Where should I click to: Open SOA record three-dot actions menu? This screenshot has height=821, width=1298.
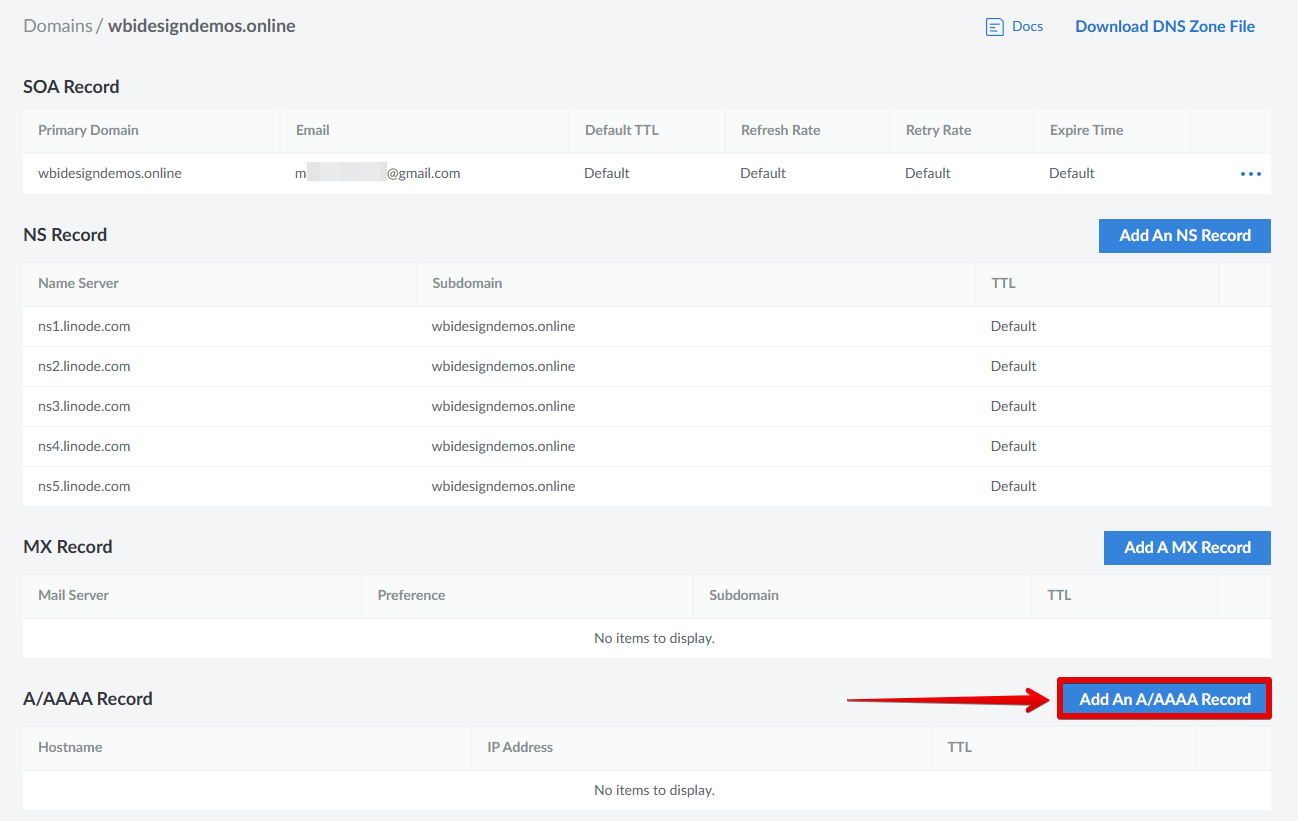pyautogui.click(x=1250, y=174)
